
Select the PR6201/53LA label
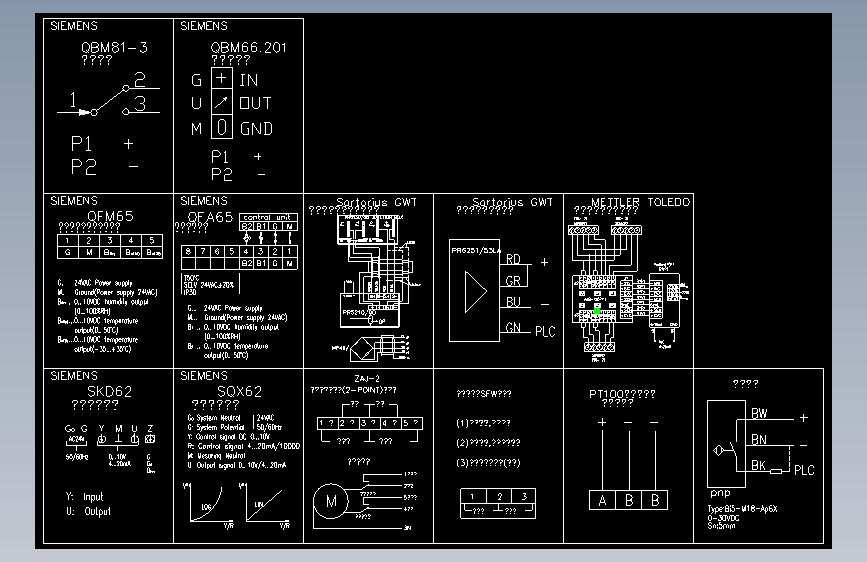click(476, 251)
